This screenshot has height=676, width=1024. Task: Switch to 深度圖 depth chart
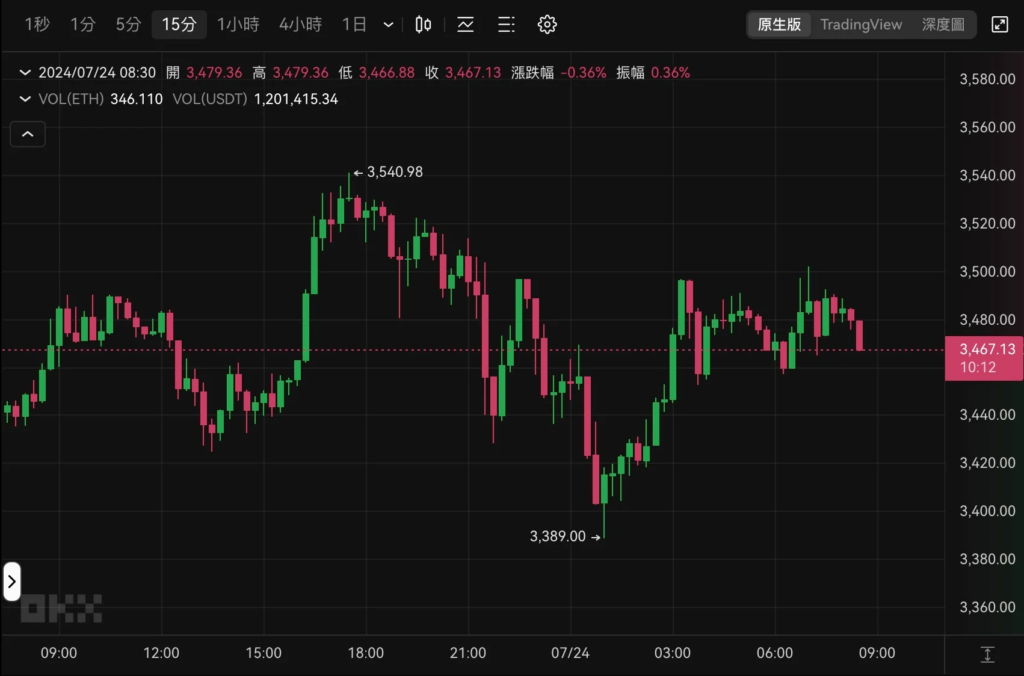click(x=943, y=25)
